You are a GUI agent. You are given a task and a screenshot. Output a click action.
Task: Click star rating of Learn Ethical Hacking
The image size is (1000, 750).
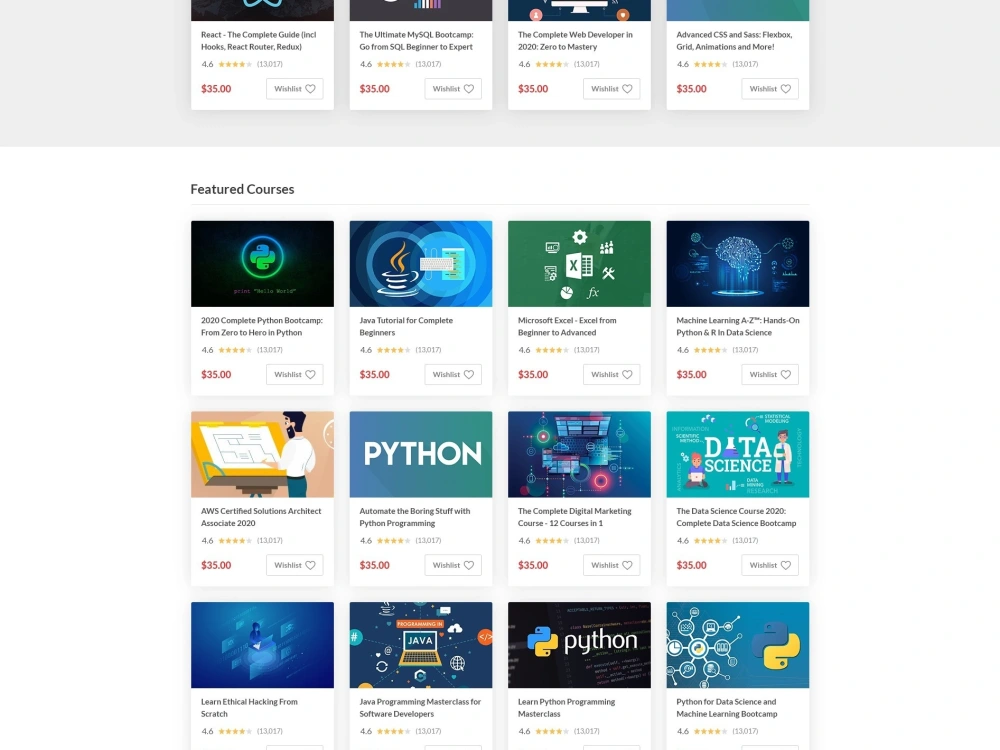(x=235, y=732)
